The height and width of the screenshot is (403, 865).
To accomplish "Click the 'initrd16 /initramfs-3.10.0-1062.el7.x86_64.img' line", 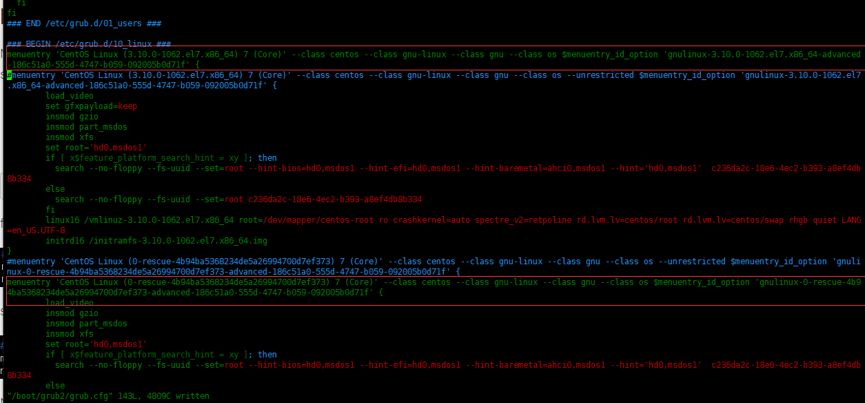I will point(154,241).
